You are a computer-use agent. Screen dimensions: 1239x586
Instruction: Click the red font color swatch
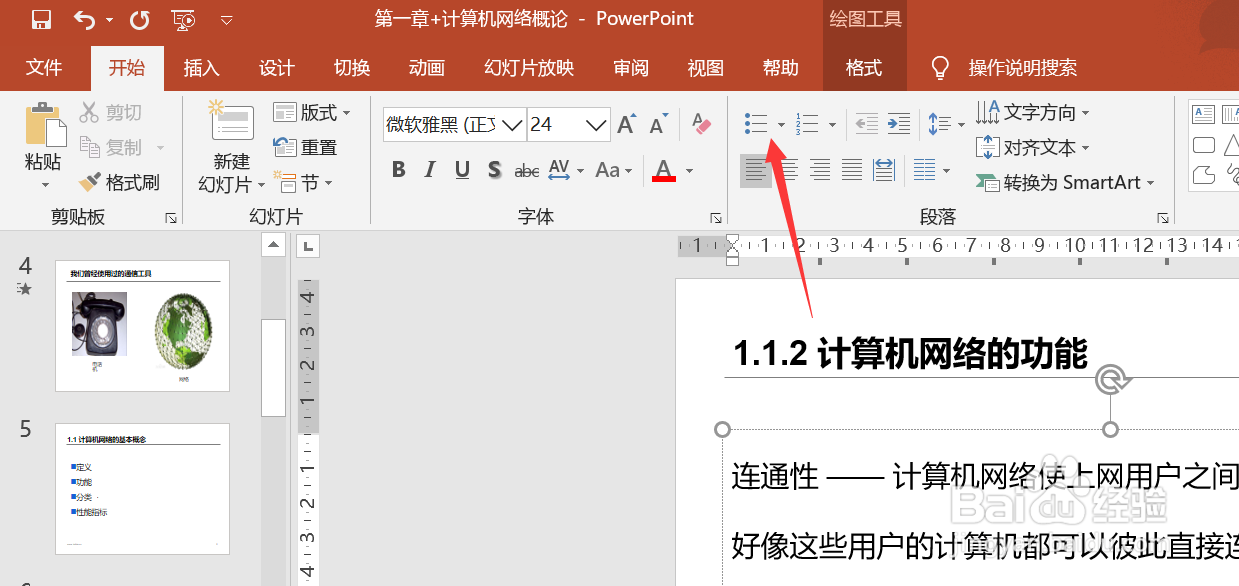665,177
